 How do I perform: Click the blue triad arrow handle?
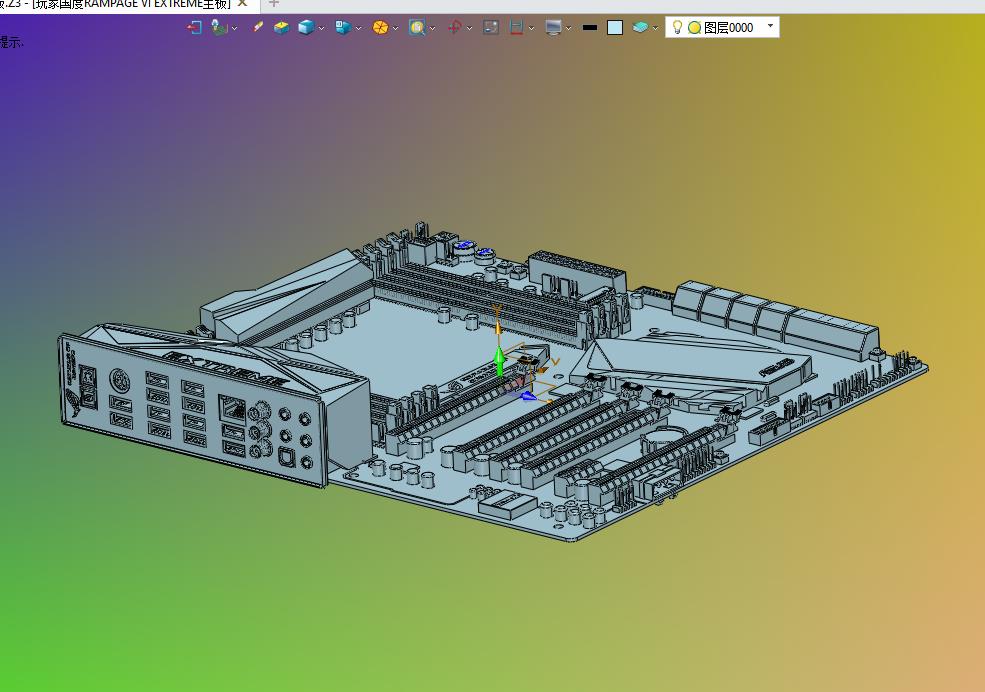click(528, 396)
